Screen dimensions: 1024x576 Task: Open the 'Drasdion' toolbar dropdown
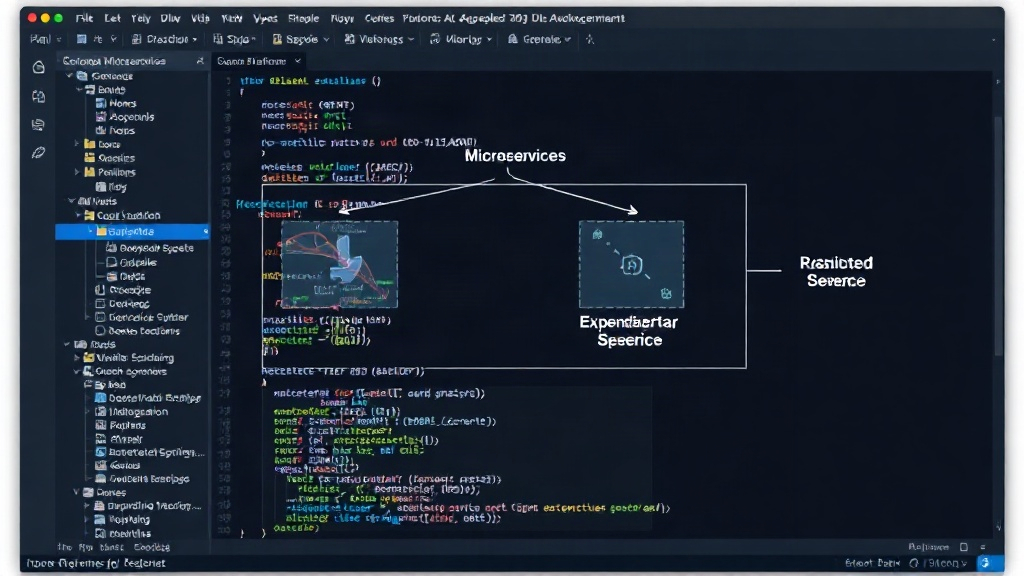pyautogui.click(x=165, y=39)
